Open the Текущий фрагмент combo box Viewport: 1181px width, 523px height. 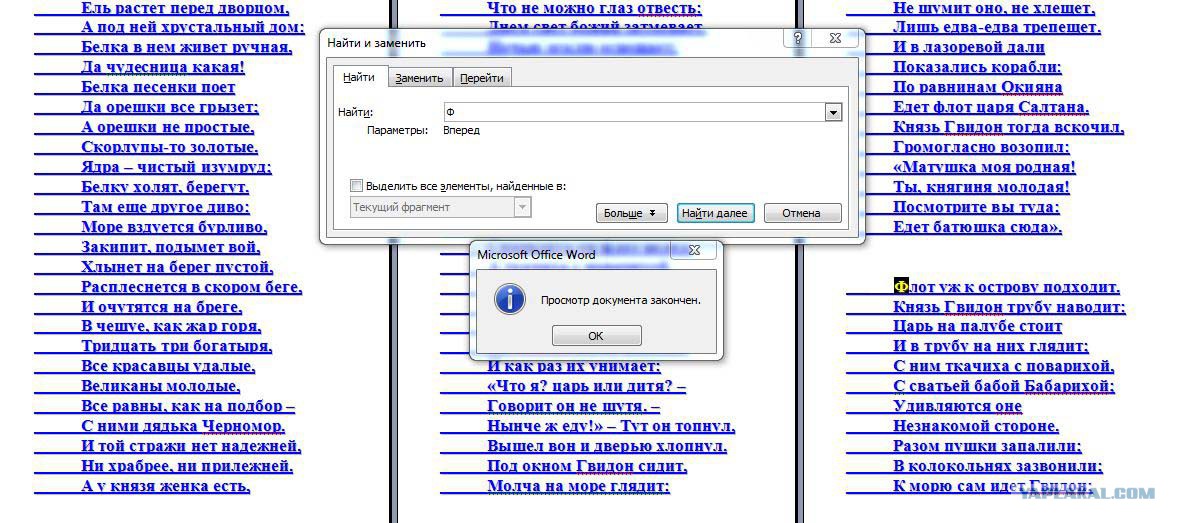[441, 207]
